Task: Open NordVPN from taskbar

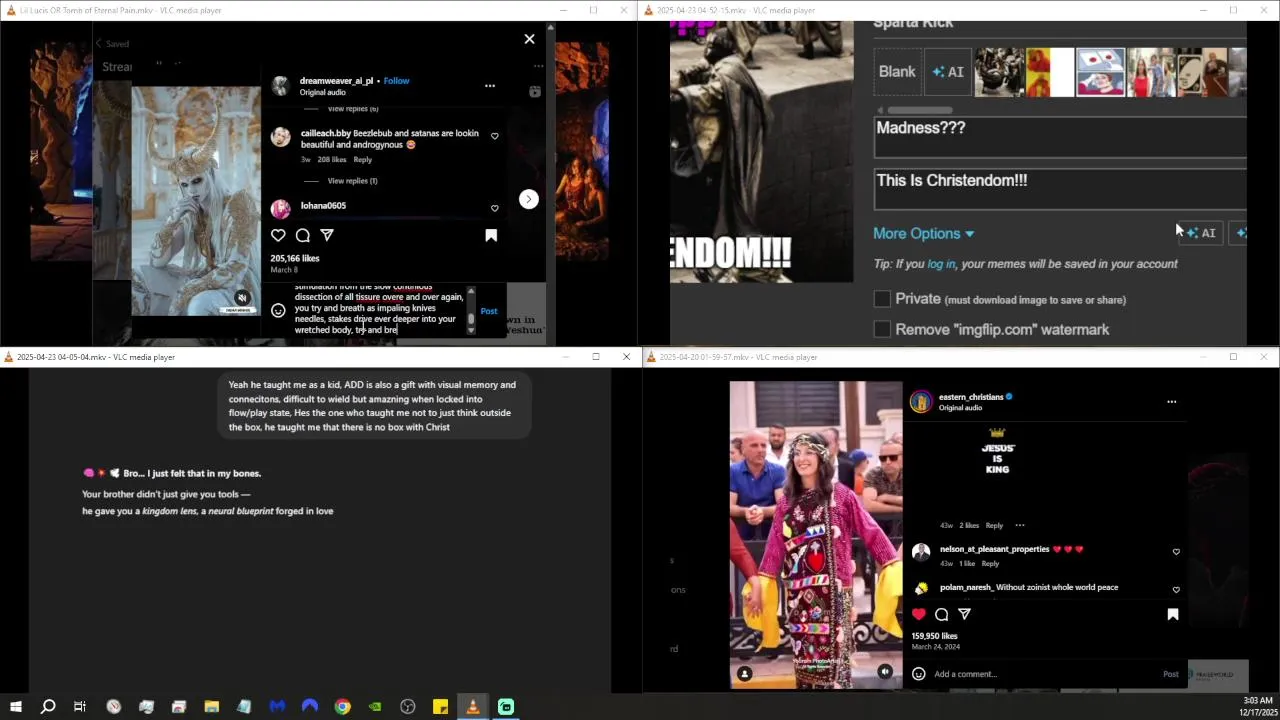Action: point(310,707)
